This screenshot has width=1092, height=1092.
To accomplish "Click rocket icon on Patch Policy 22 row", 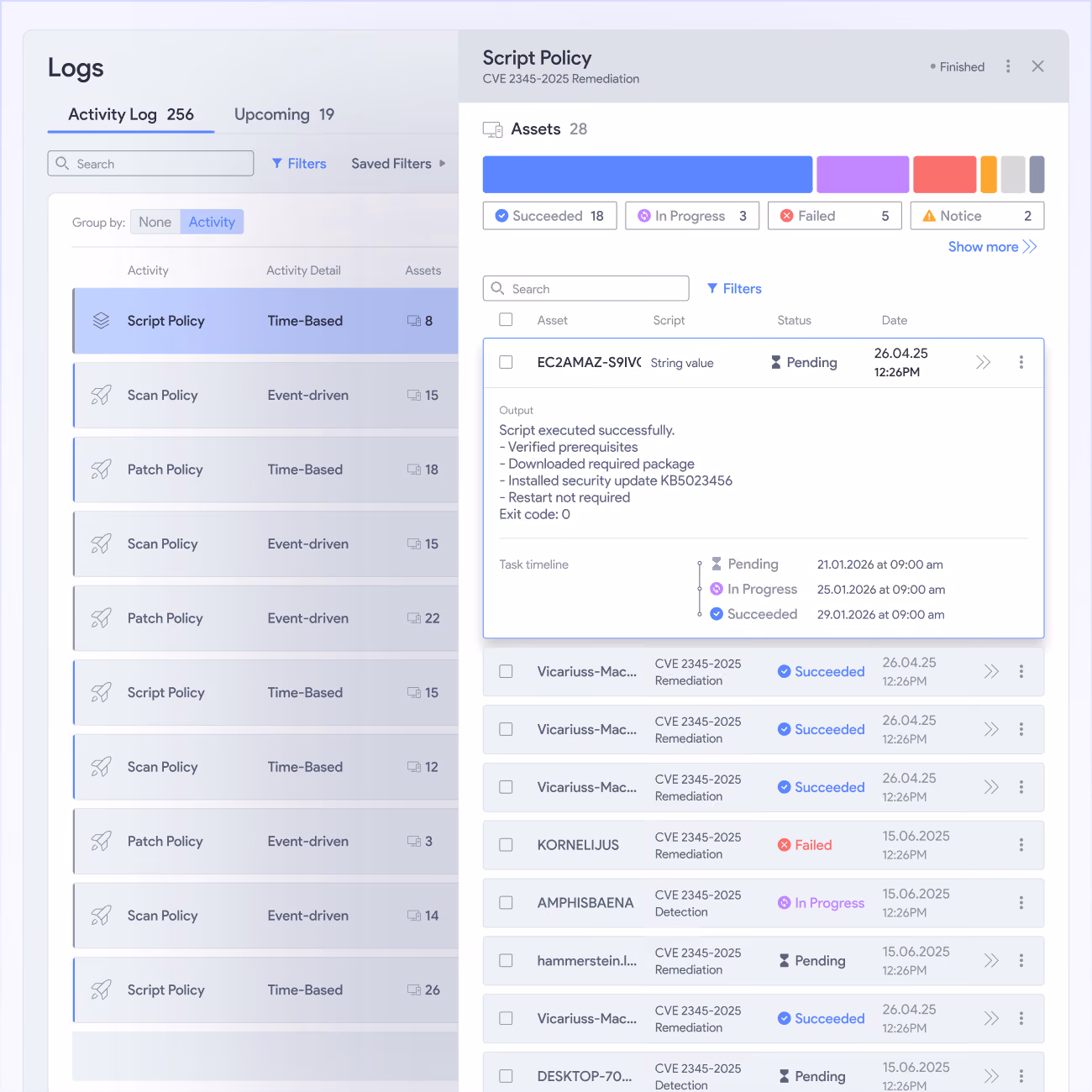I will [102, 618].
